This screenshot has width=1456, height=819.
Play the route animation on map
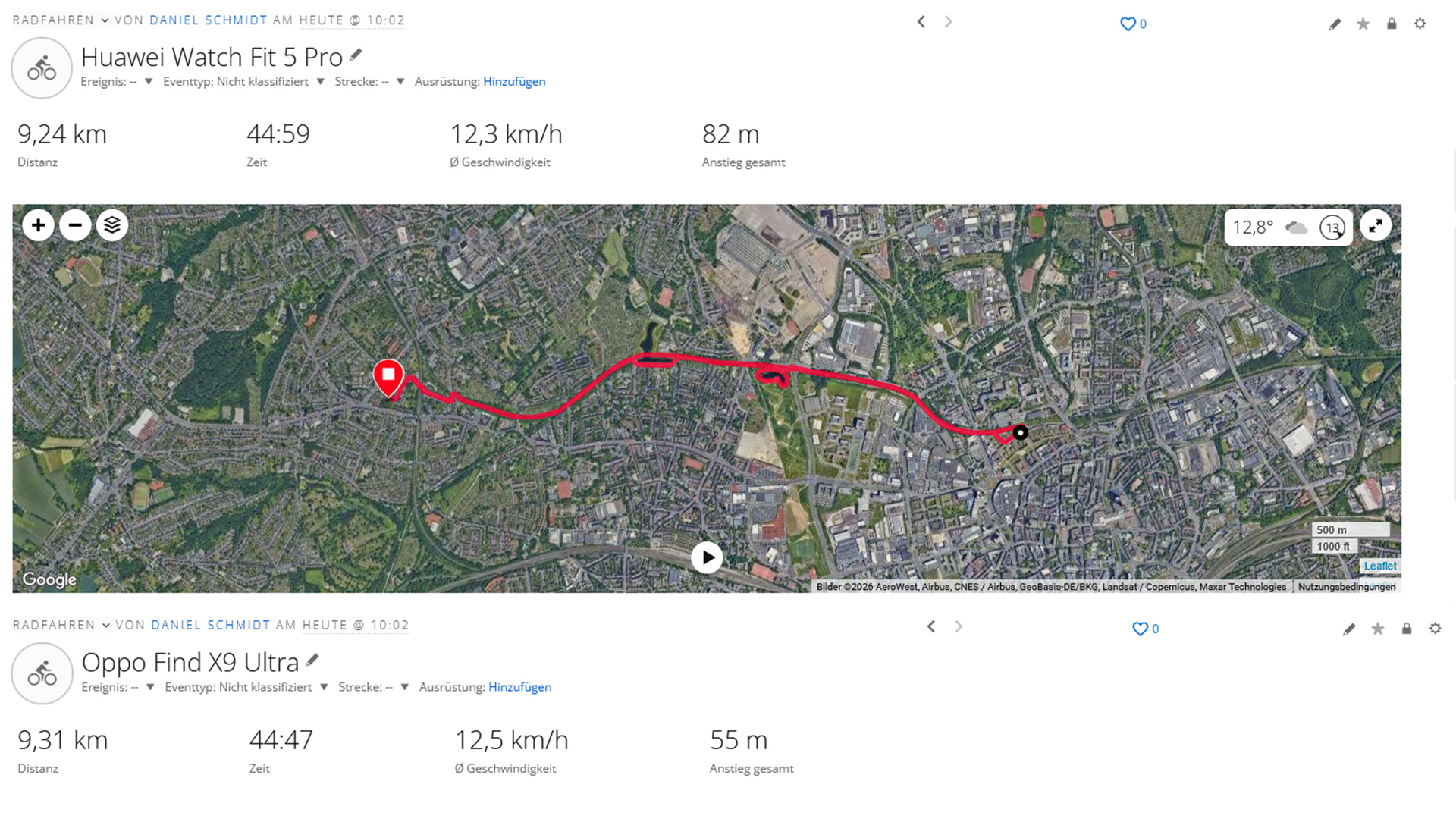tap(707, 558)
